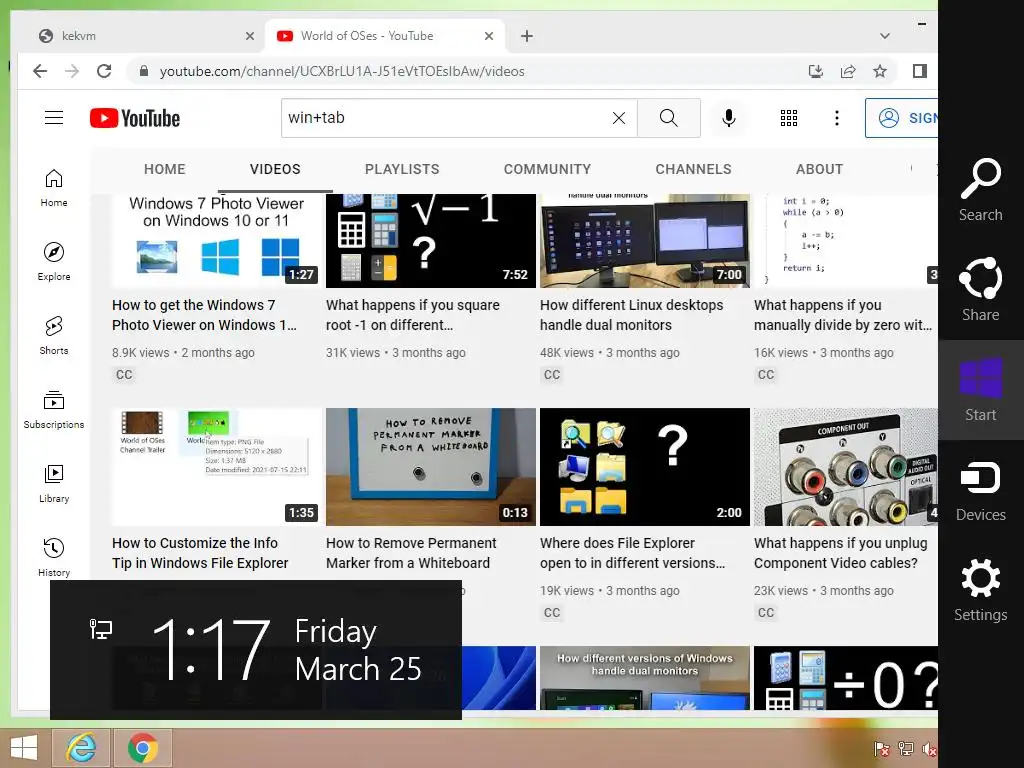Open 'How to Remove Permanent Marker' title

click(411, 553)
